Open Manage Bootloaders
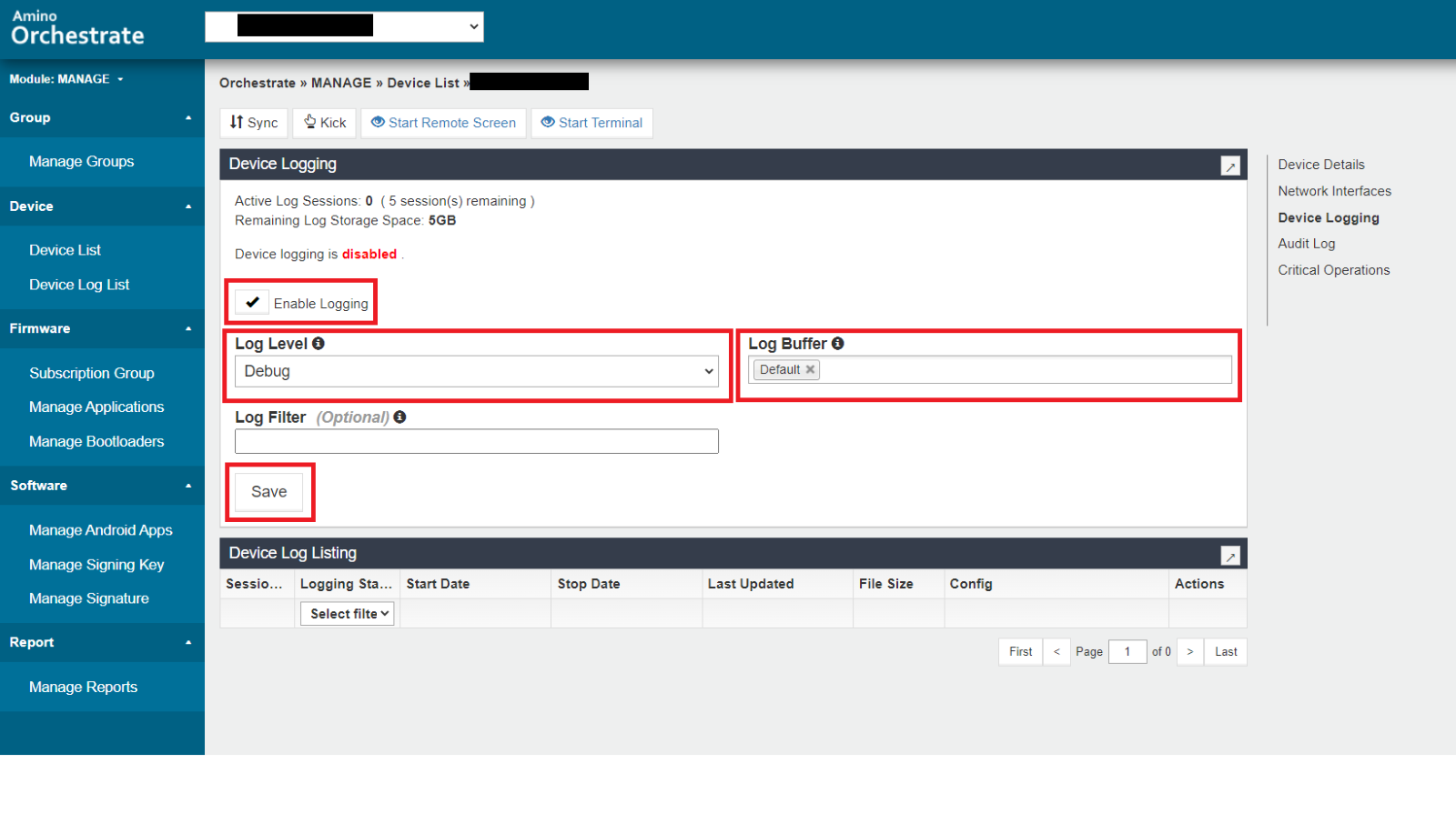 [96, 441]
